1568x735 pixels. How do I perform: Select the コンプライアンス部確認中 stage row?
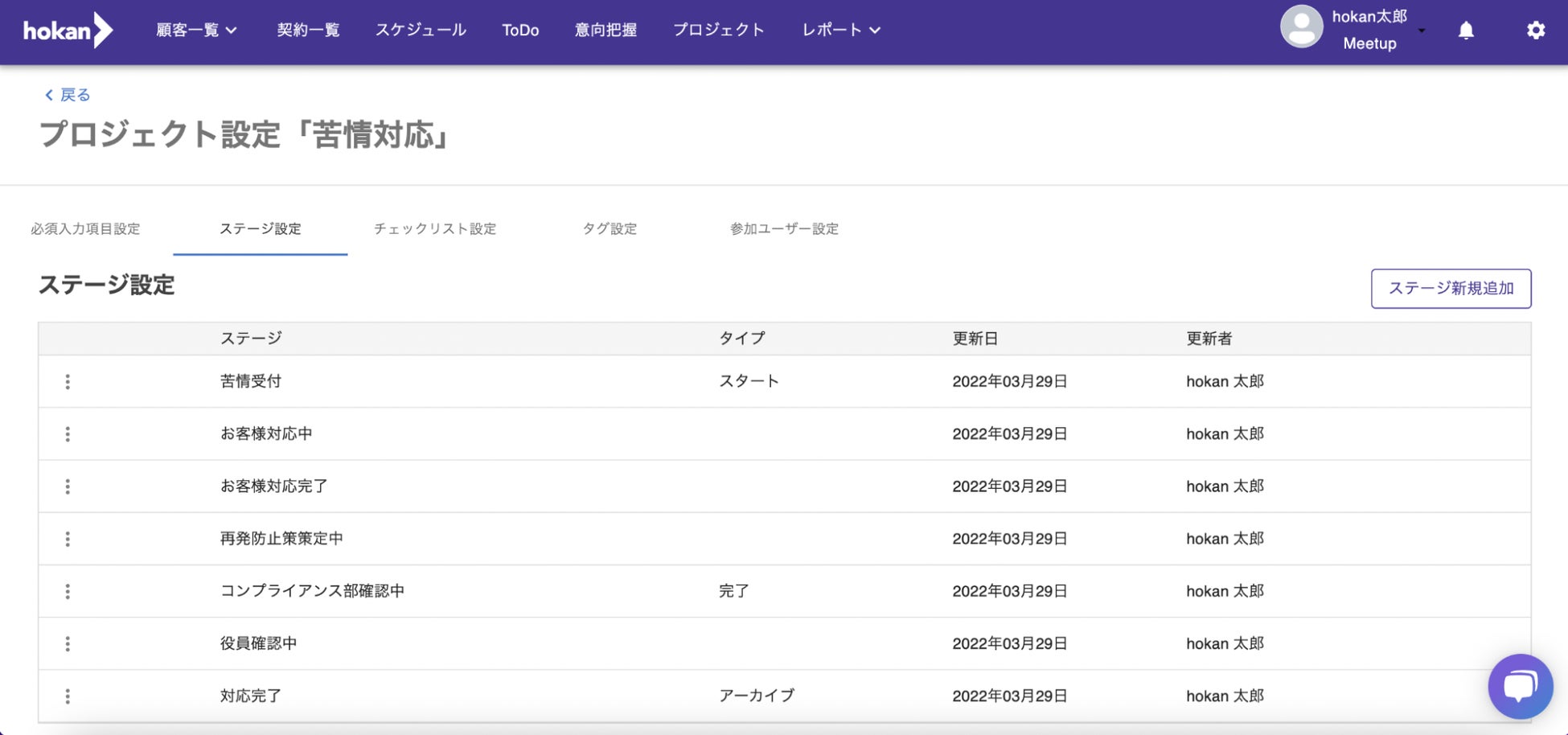click(312, 591)
